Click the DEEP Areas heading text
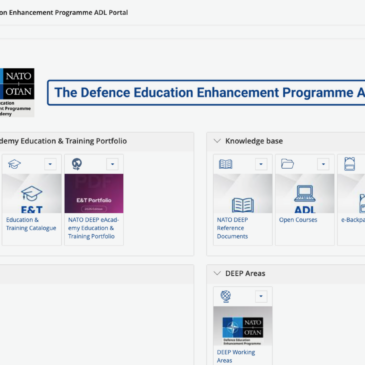The width and height of the screenshot is (365, 365). point(245,273)
